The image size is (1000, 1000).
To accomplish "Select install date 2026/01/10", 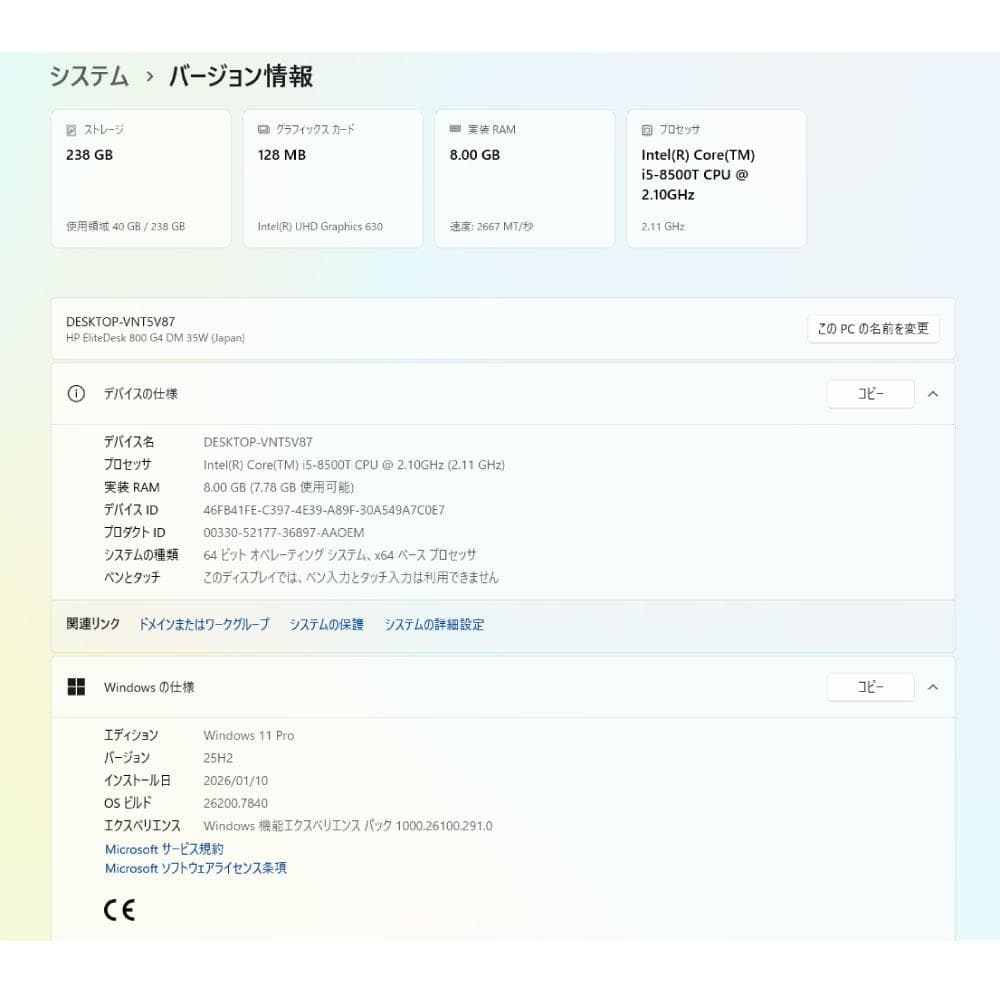I will (x=235, y=781).
